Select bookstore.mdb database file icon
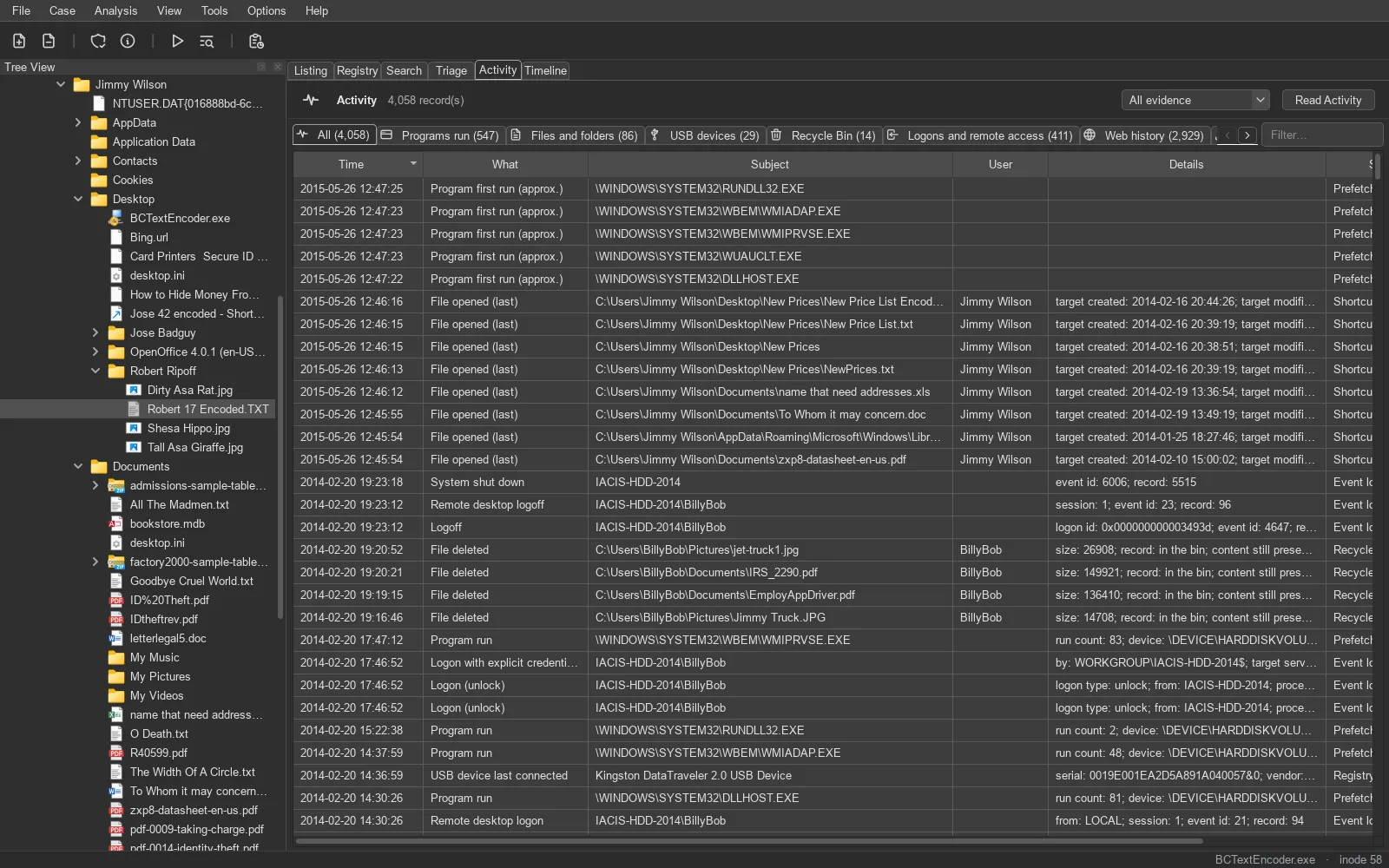Image resolution: width=1389 pixels, height=868 pixels. point(116,523)
